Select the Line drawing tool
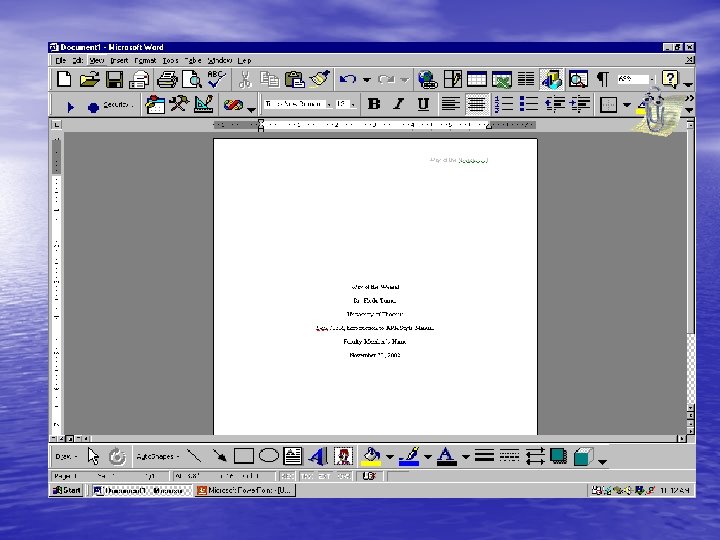 click(194, 456)
